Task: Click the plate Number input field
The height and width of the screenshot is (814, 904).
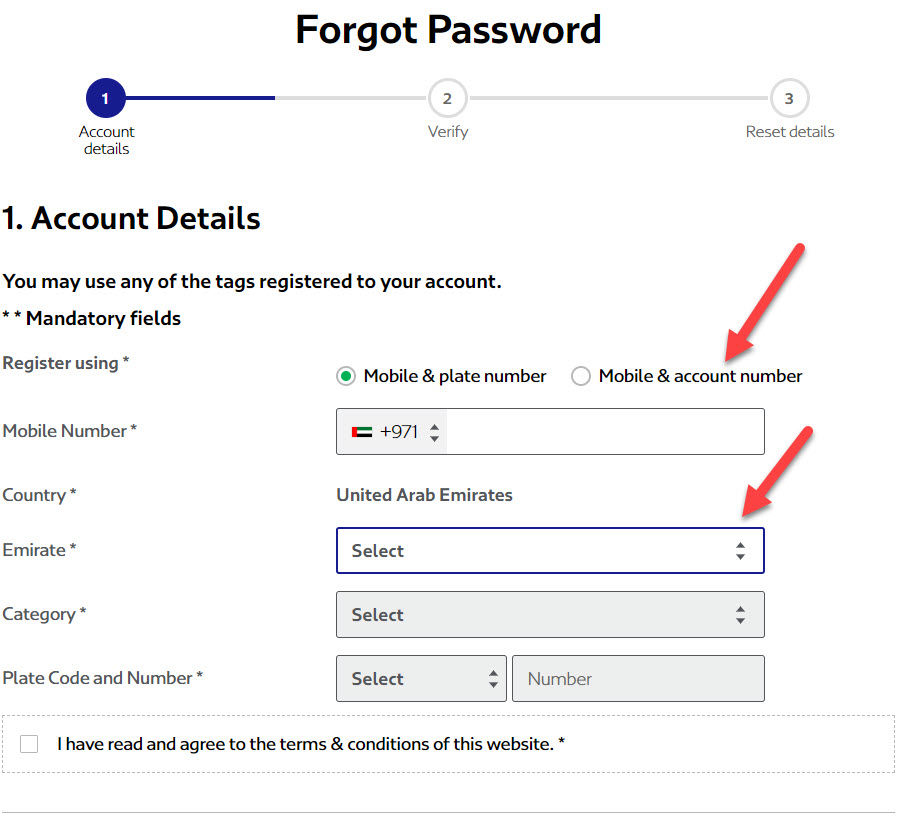Action: tap(638, 679)
